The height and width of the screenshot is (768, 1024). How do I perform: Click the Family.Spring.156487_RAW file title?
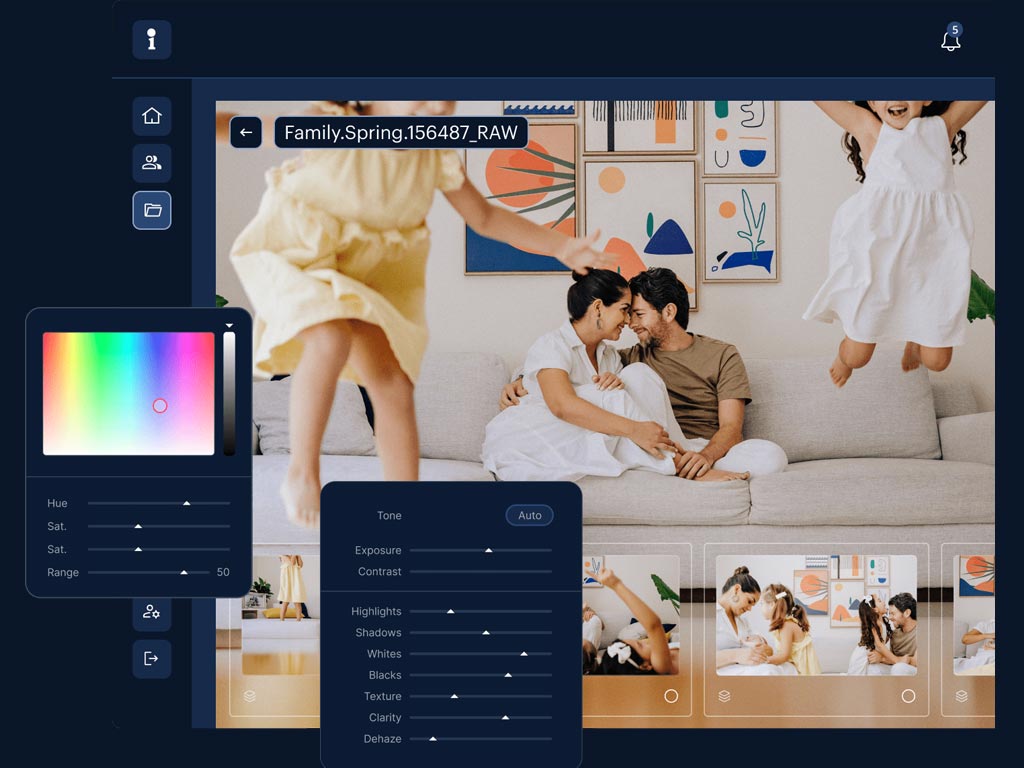[401, 132]
